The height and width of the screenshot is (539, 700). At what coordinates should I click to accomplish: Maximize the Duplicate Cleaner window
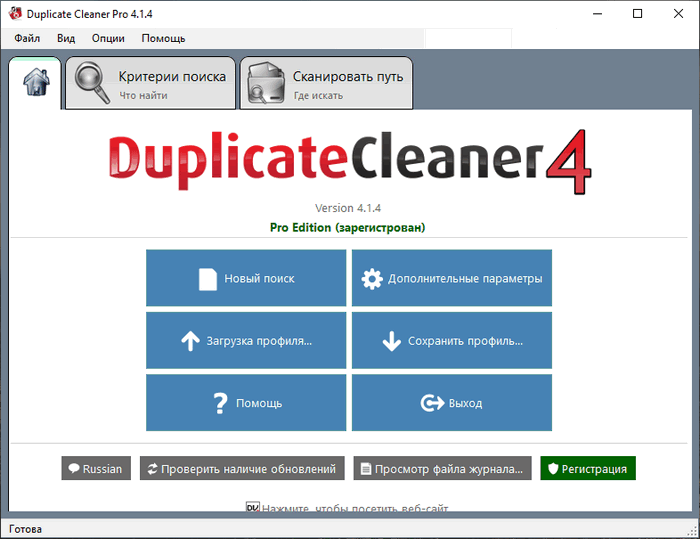pos(638,14)
